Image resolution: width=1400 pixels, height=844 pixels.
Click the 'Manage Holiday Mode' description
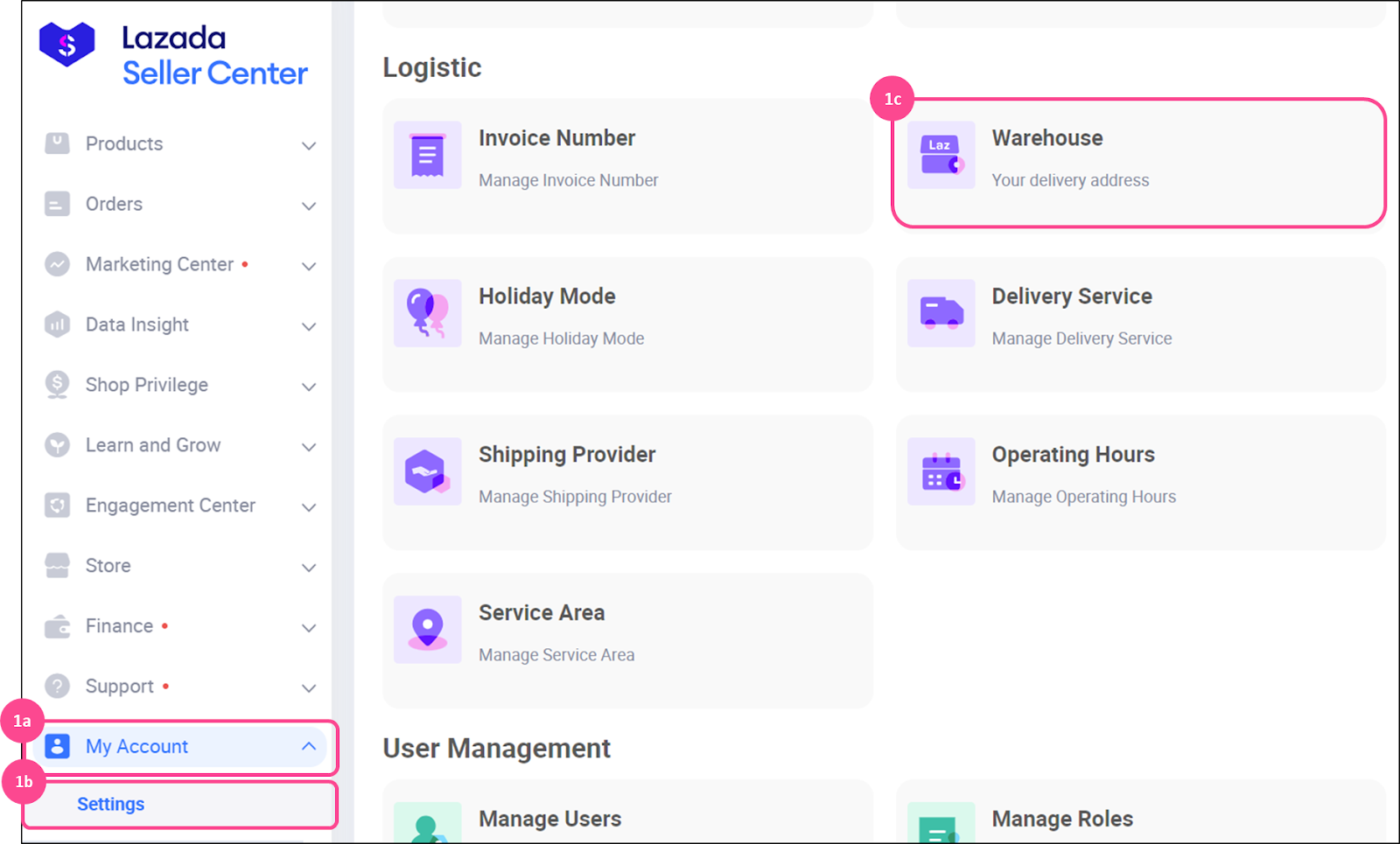coord(561,338)
